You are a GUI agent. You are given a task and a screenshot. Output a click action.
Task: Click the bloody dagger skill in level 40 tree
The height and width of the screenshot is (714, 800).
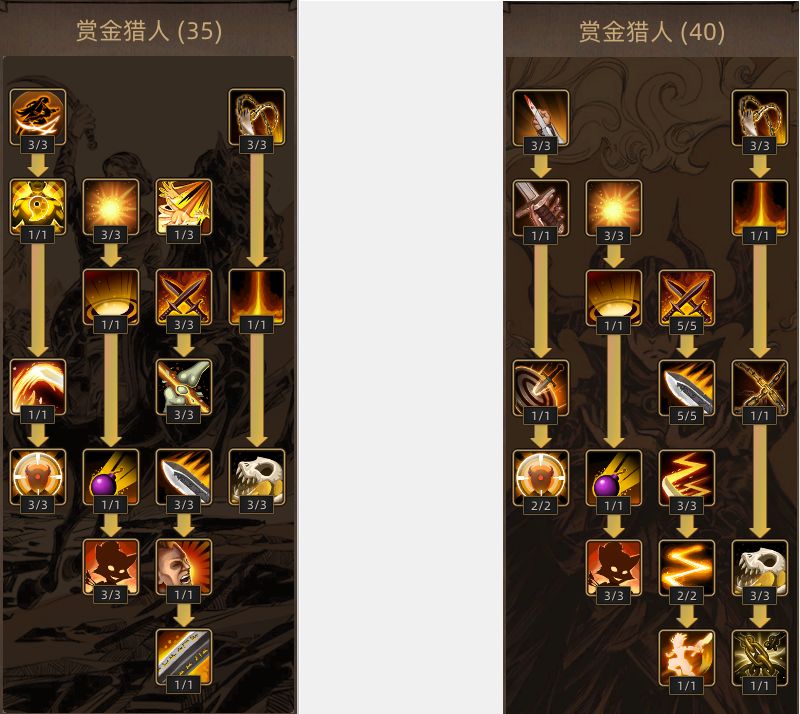541,118
